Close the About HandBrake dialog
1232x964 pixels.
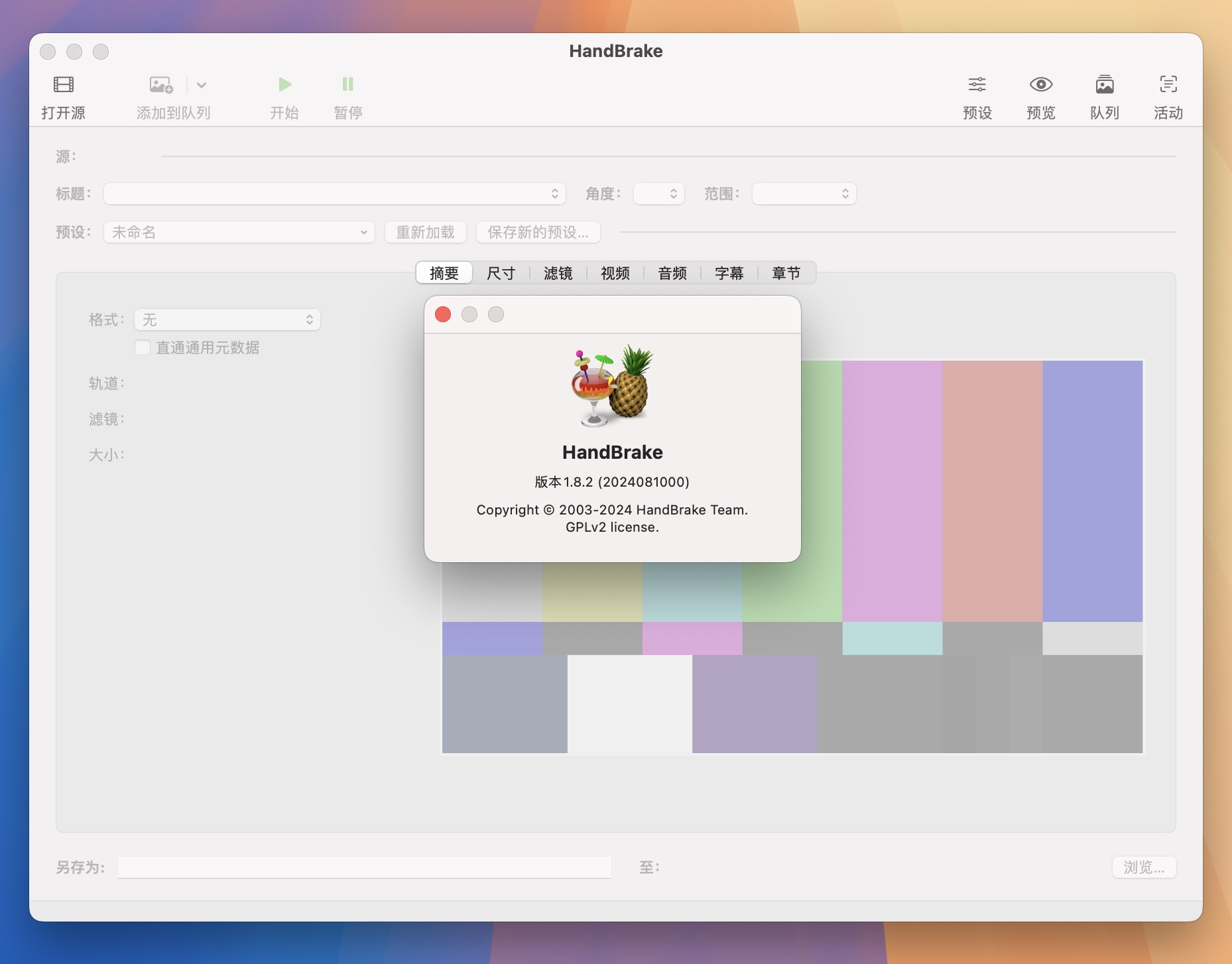click(443, 314)
